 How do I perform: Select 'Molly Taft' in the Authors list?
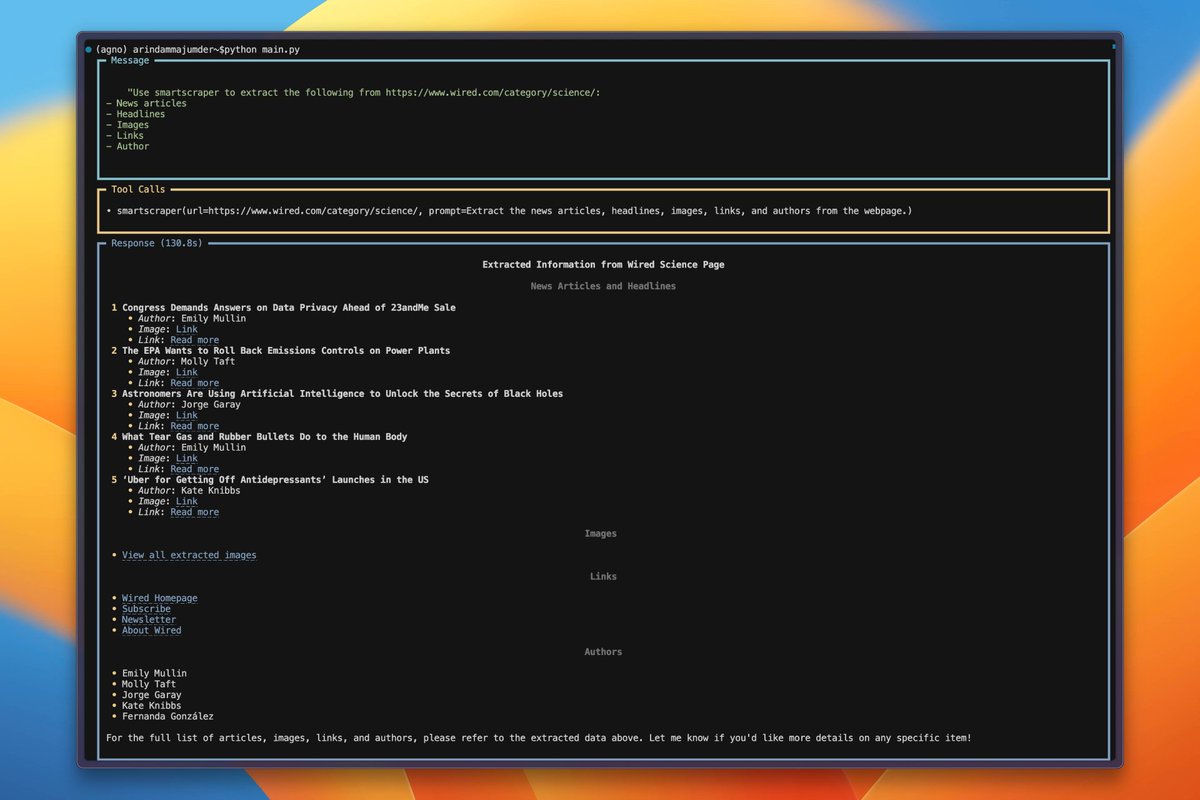[149, 685]
